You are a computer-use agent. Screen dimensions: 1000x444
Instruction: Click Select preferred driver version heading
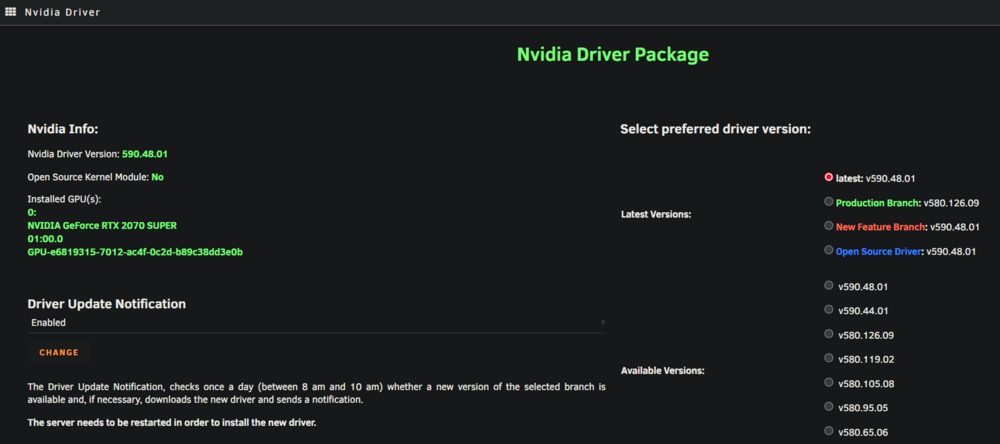(x=716, y=130)
